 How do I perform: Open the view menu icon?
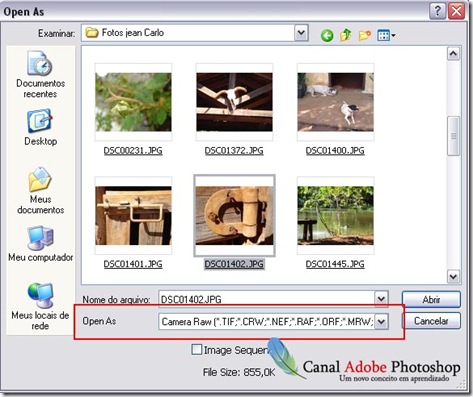[386, 35]
